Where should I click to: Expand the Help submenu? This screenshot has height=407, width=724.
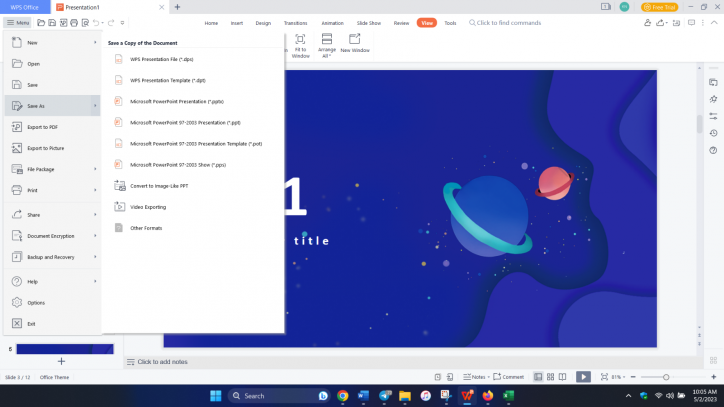click(52, 281)
